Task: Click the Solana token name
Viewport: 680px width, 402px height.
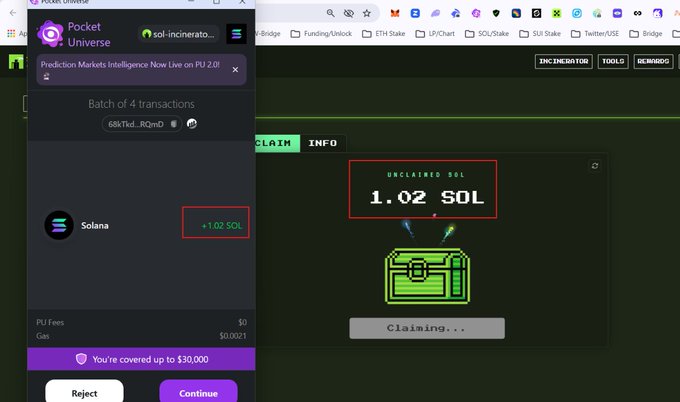Action: pos(95,226)
